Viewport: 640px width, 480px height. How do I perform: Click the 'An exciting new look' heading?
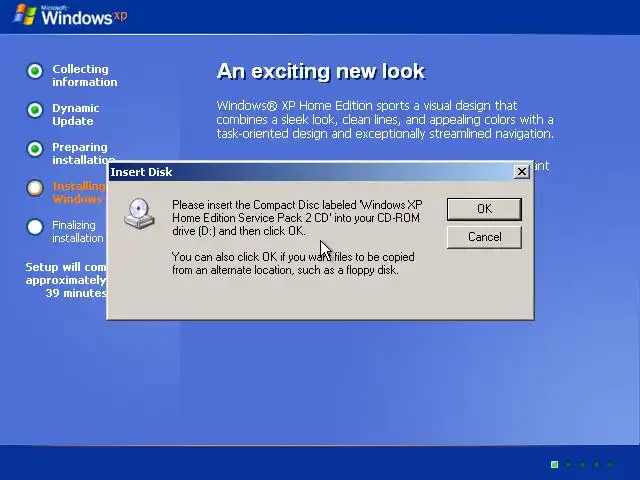click(321, 71)
